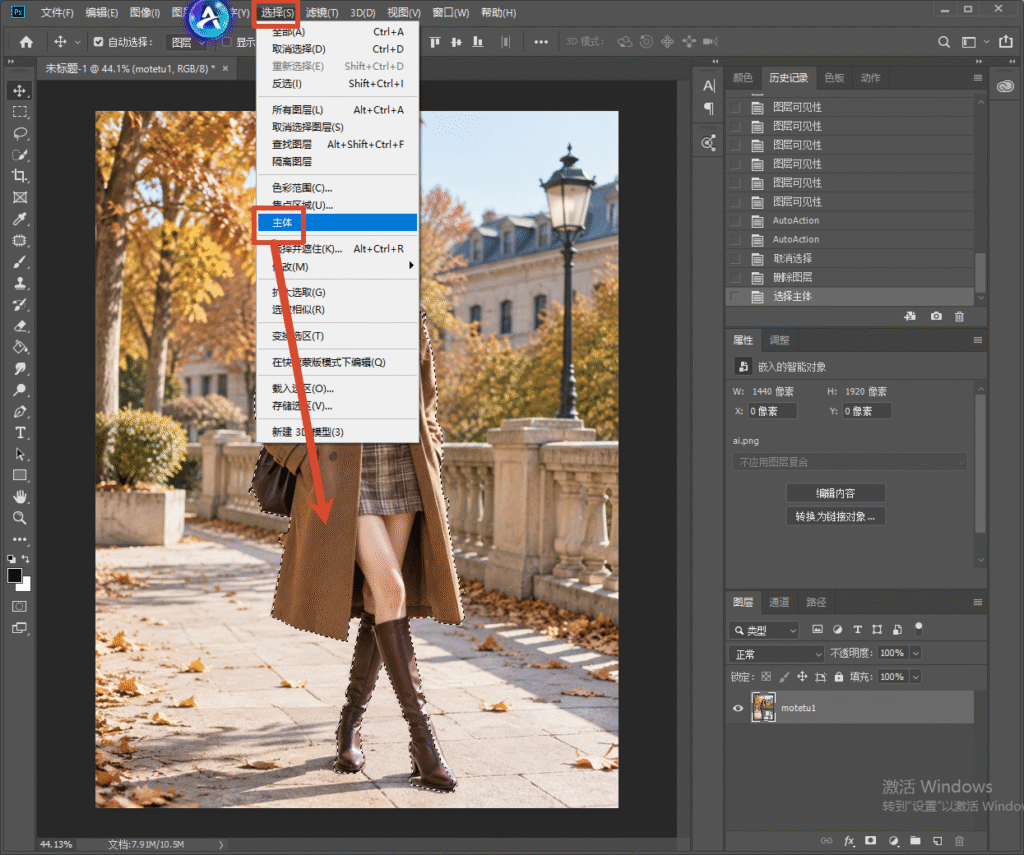This screenshot has width=1024, height=855.
Task: Choose 色彩范围(C)... menu entry
Action: (x=337, y=188)
